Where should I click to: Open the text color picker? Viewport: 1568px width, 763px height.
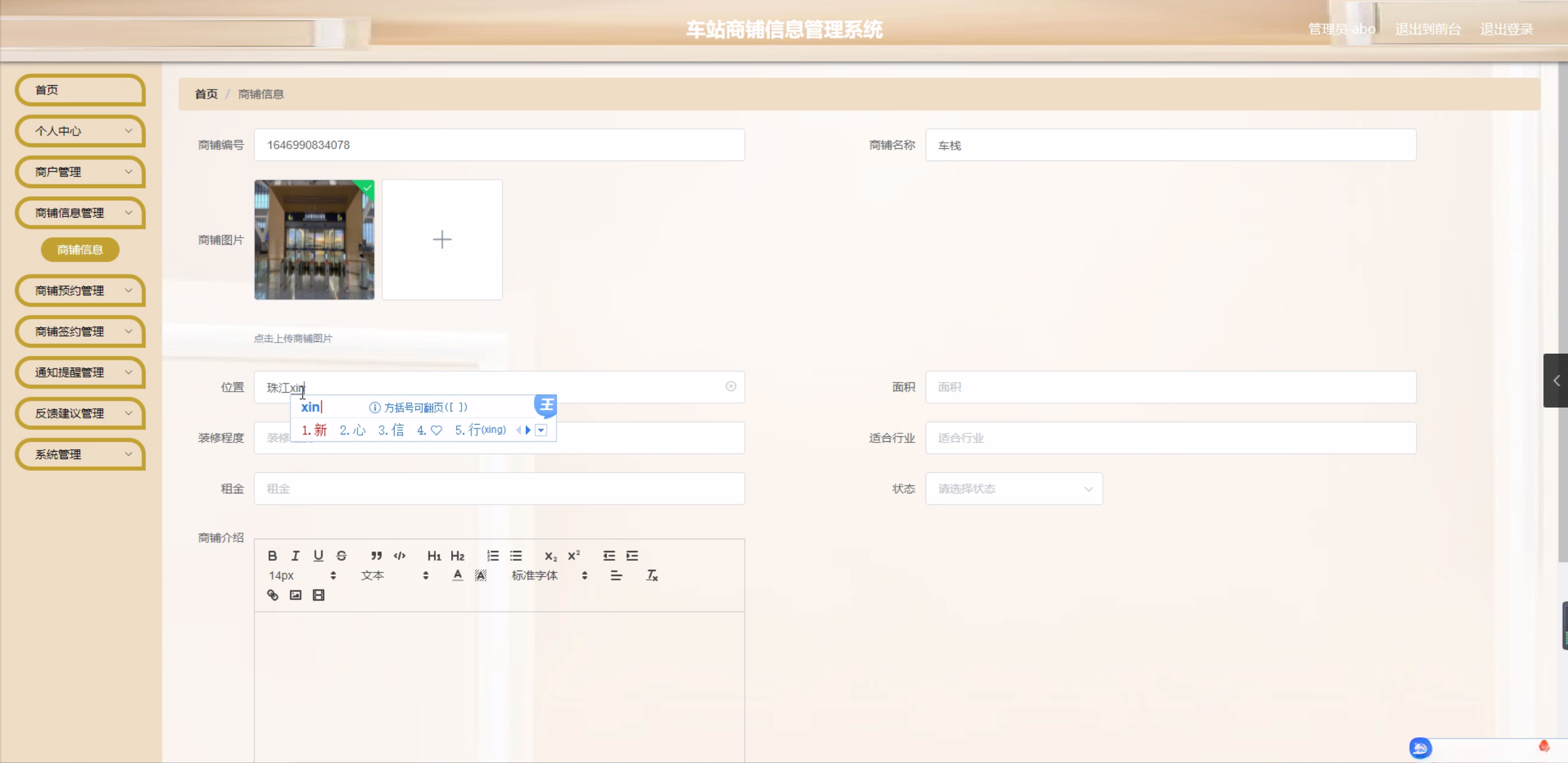pos(457,575)
